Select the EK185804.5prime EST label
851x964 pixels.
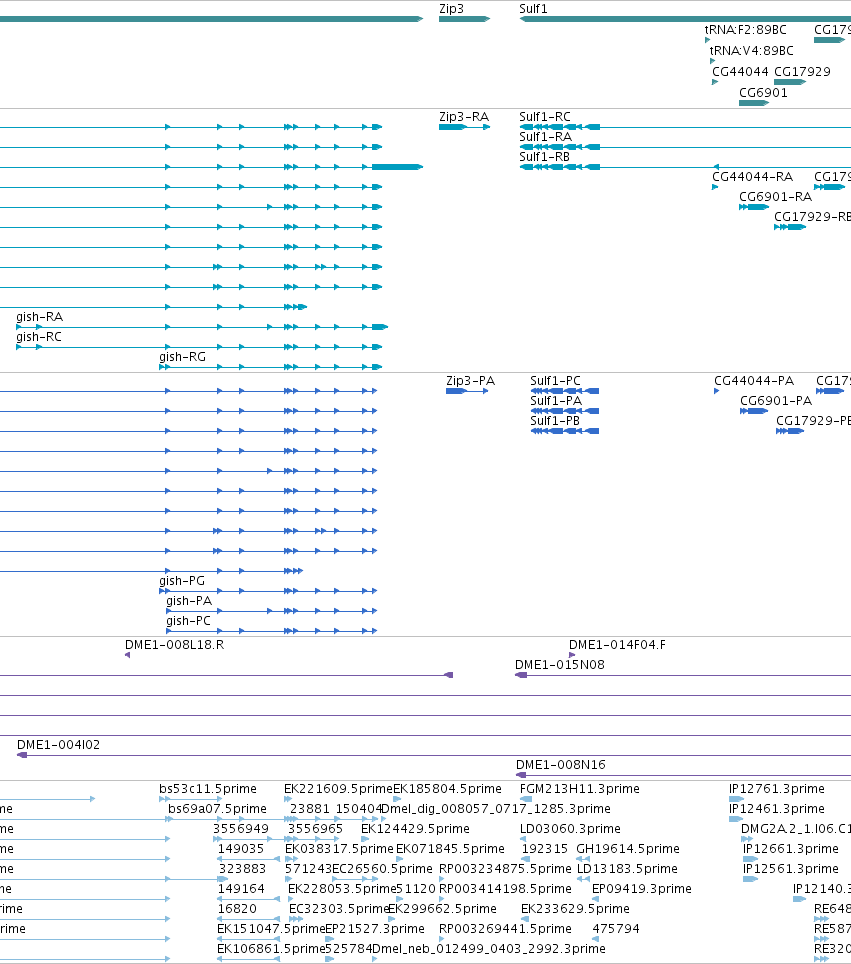click(x=447, y=788)
